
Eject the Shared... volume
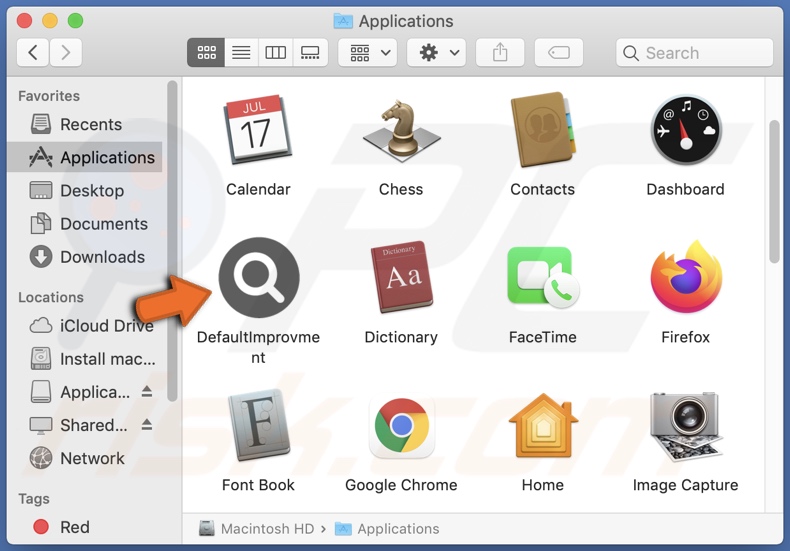click(x=147, y=425)
